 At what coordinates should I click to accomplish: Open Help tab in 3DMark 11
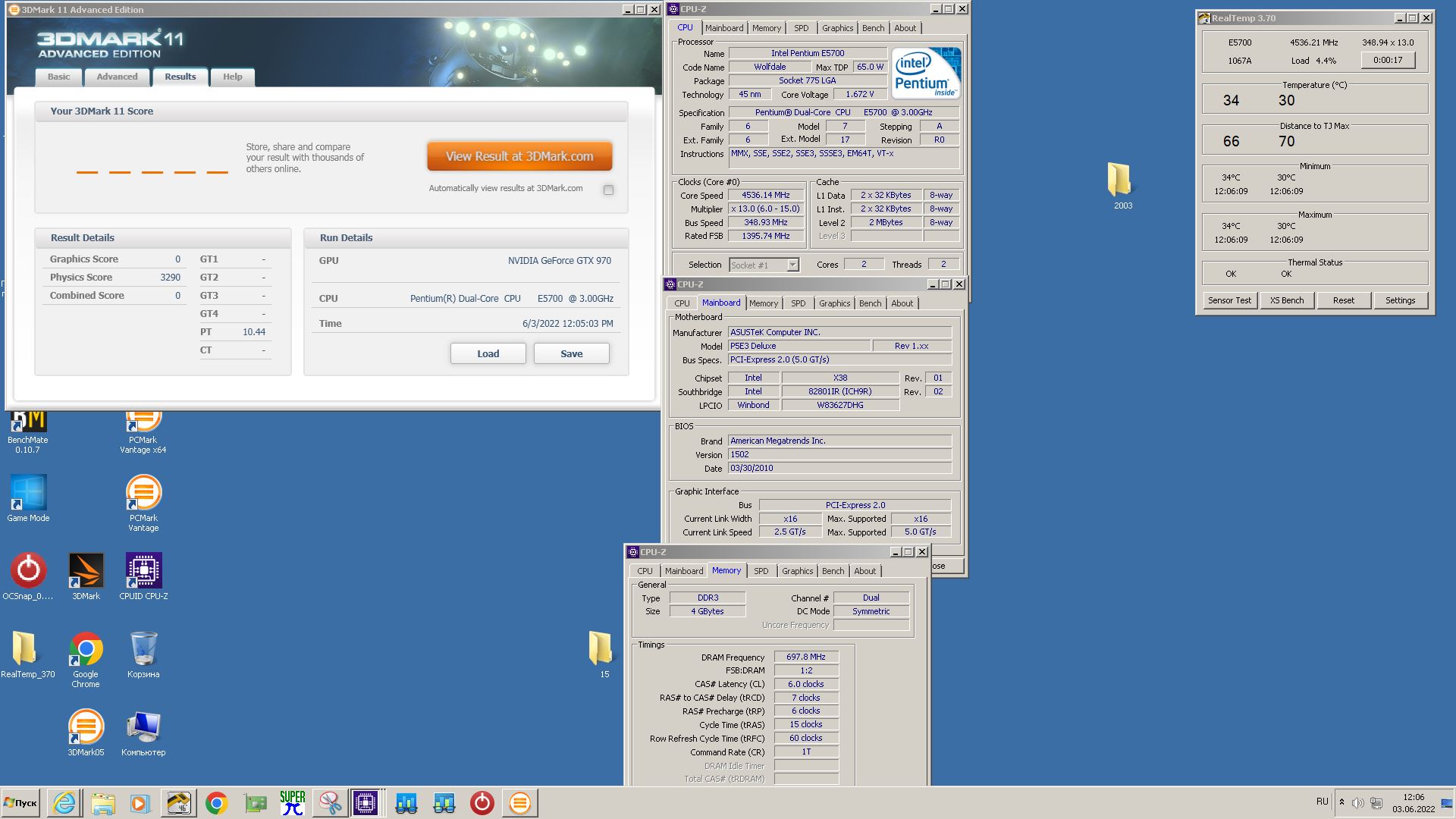(x=233, y=77)
